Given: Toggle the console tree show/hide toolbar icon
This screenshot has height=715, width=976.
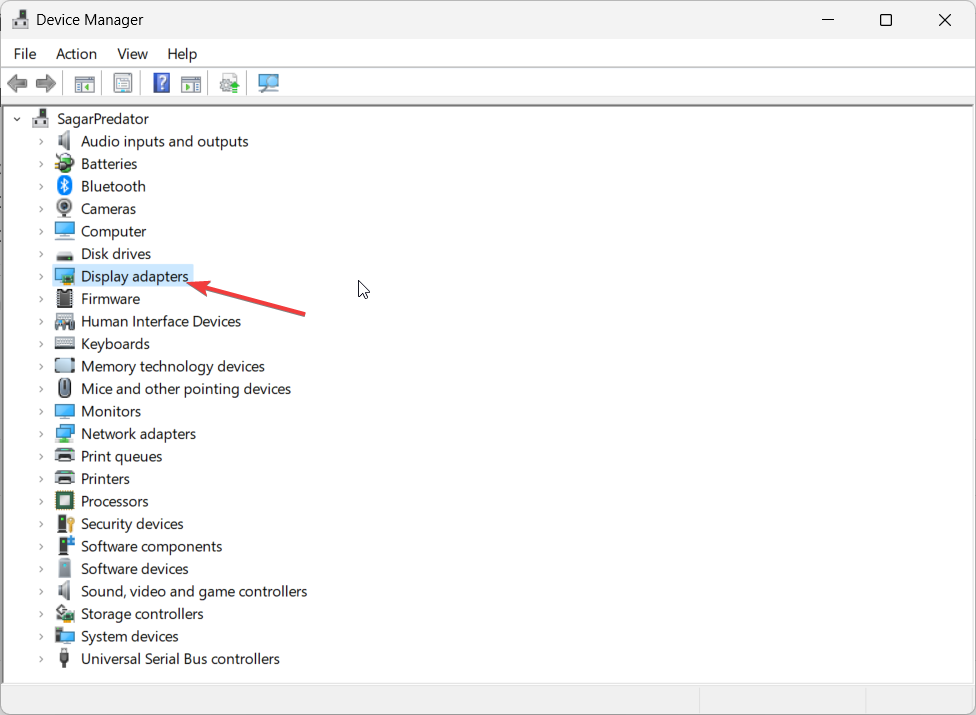Looking at the screenshot, I should pyautogui.click(x=84, y=83).
